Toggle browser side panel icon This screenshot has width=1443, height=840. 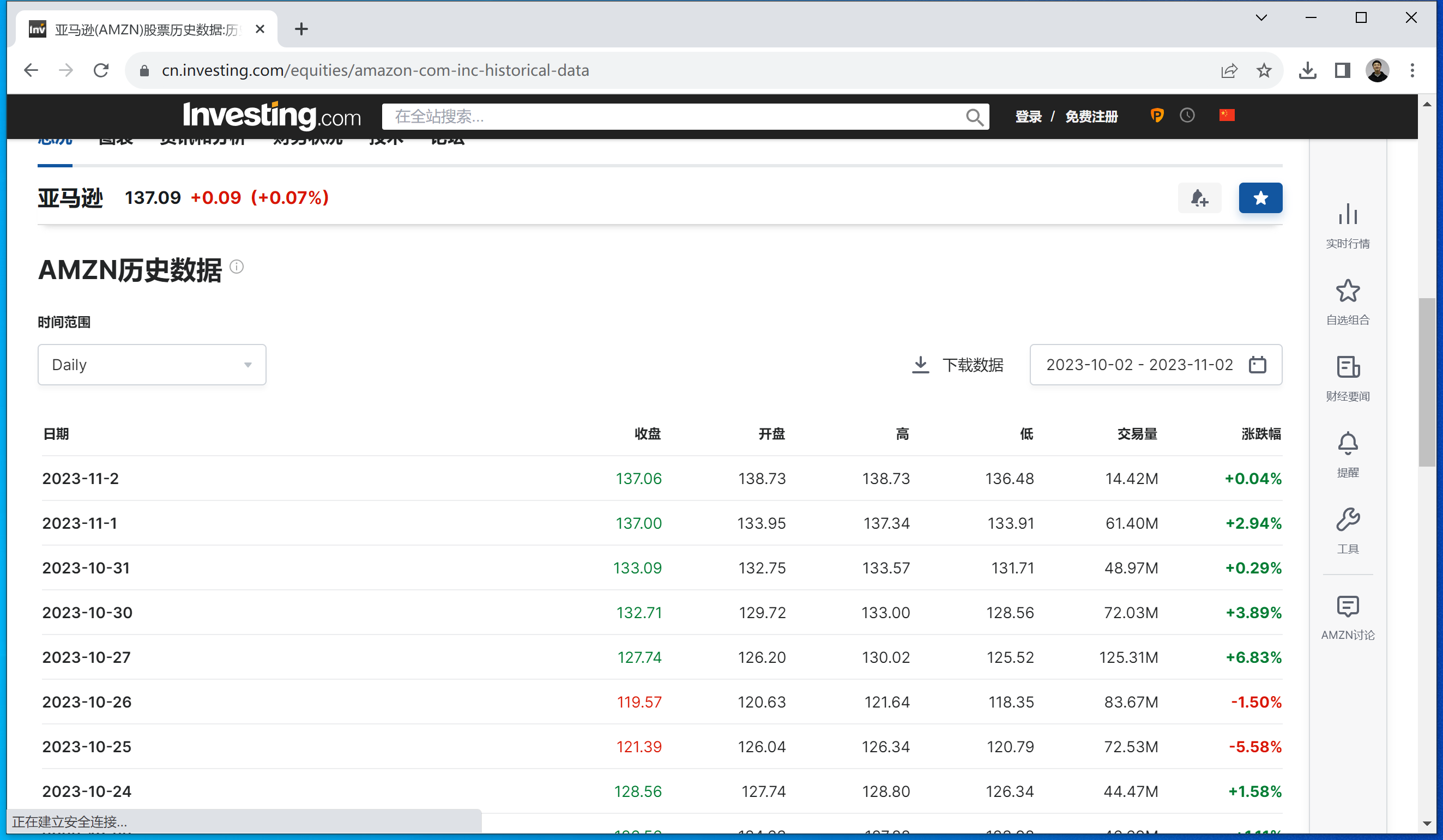coord(1342,70)
